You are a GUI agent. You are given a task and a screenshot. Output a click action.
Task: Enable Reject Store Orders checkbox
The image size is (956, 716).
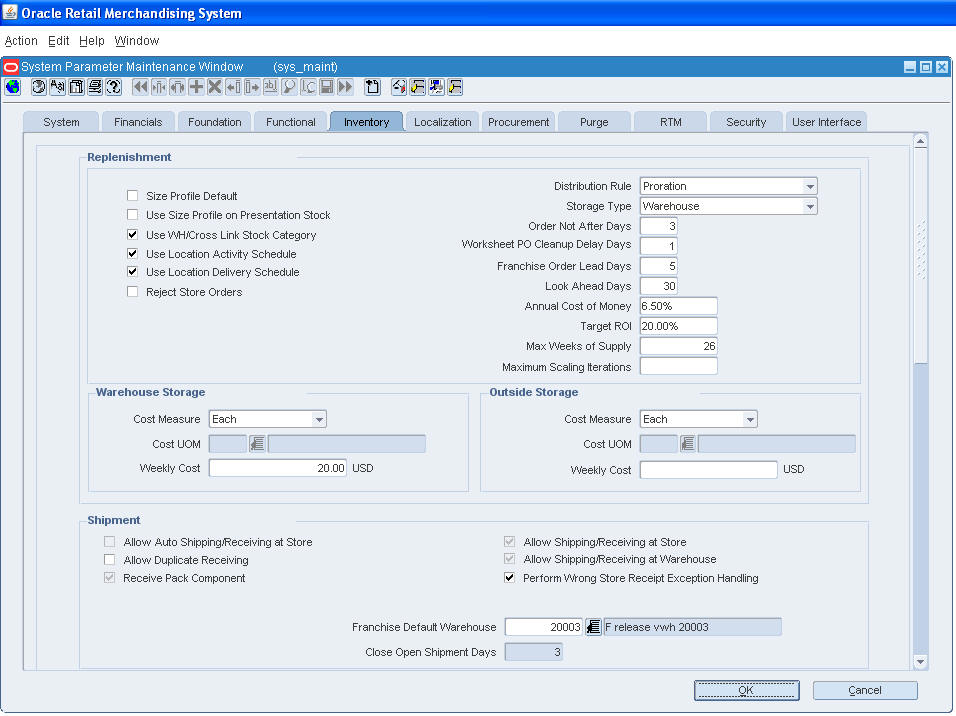click(x=132, y=292)
